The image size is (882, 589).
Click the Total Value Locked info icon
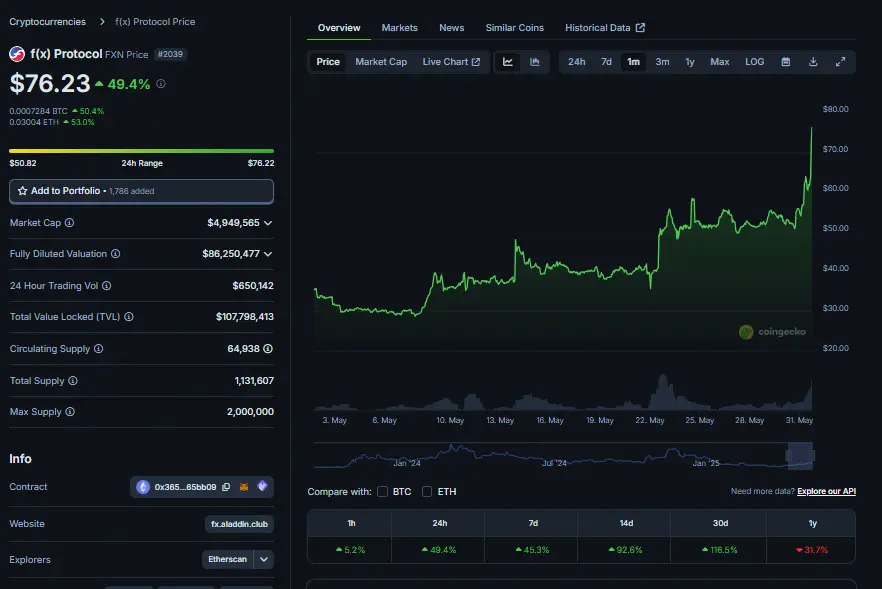129,317
